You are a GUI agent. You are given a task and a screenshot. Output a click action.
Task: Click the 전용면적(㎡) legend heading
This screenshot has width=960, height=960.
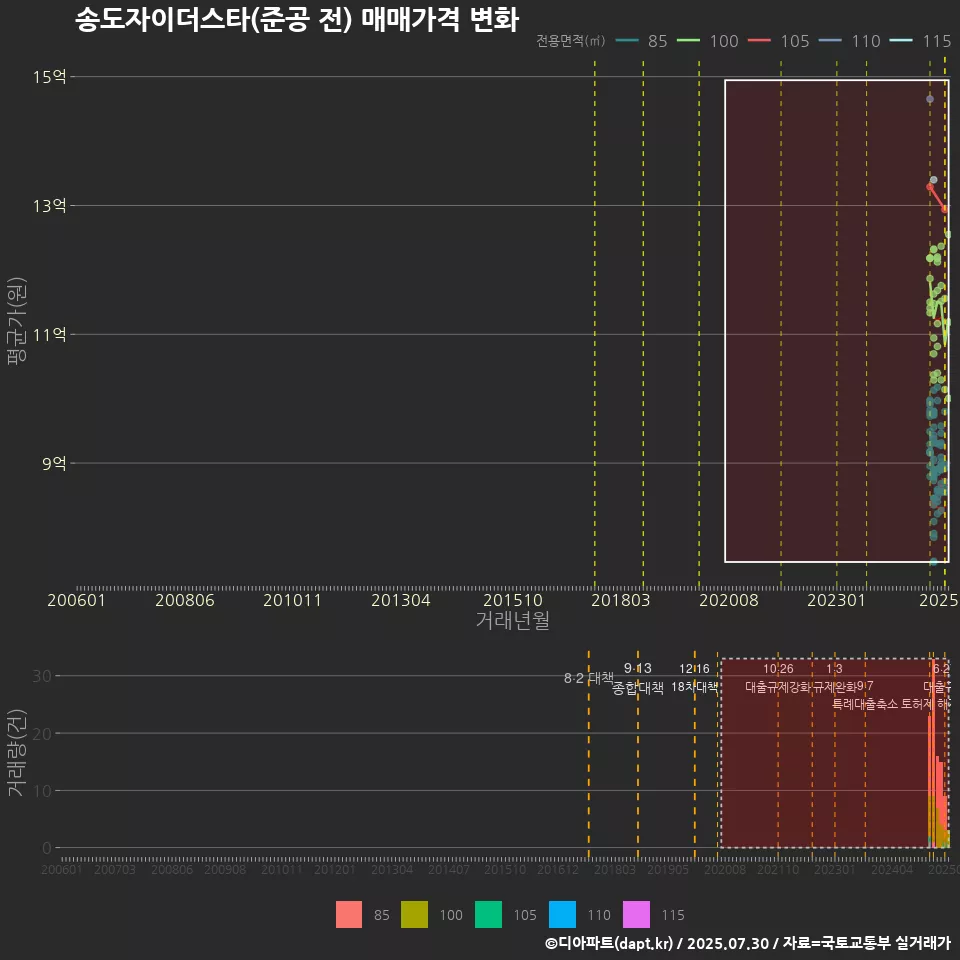point(571,41)
